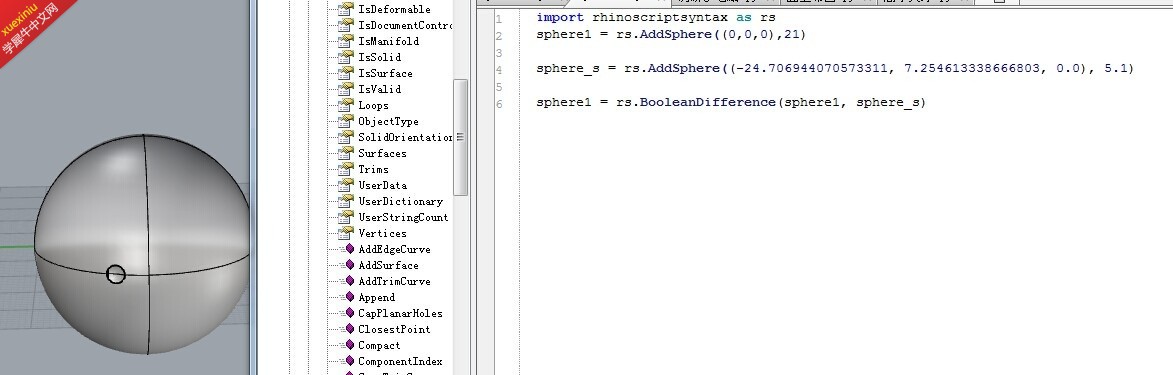This screenshot has width=1173, height=375.
Task: Click the IsManifold property icon
Action: (346, 41)
